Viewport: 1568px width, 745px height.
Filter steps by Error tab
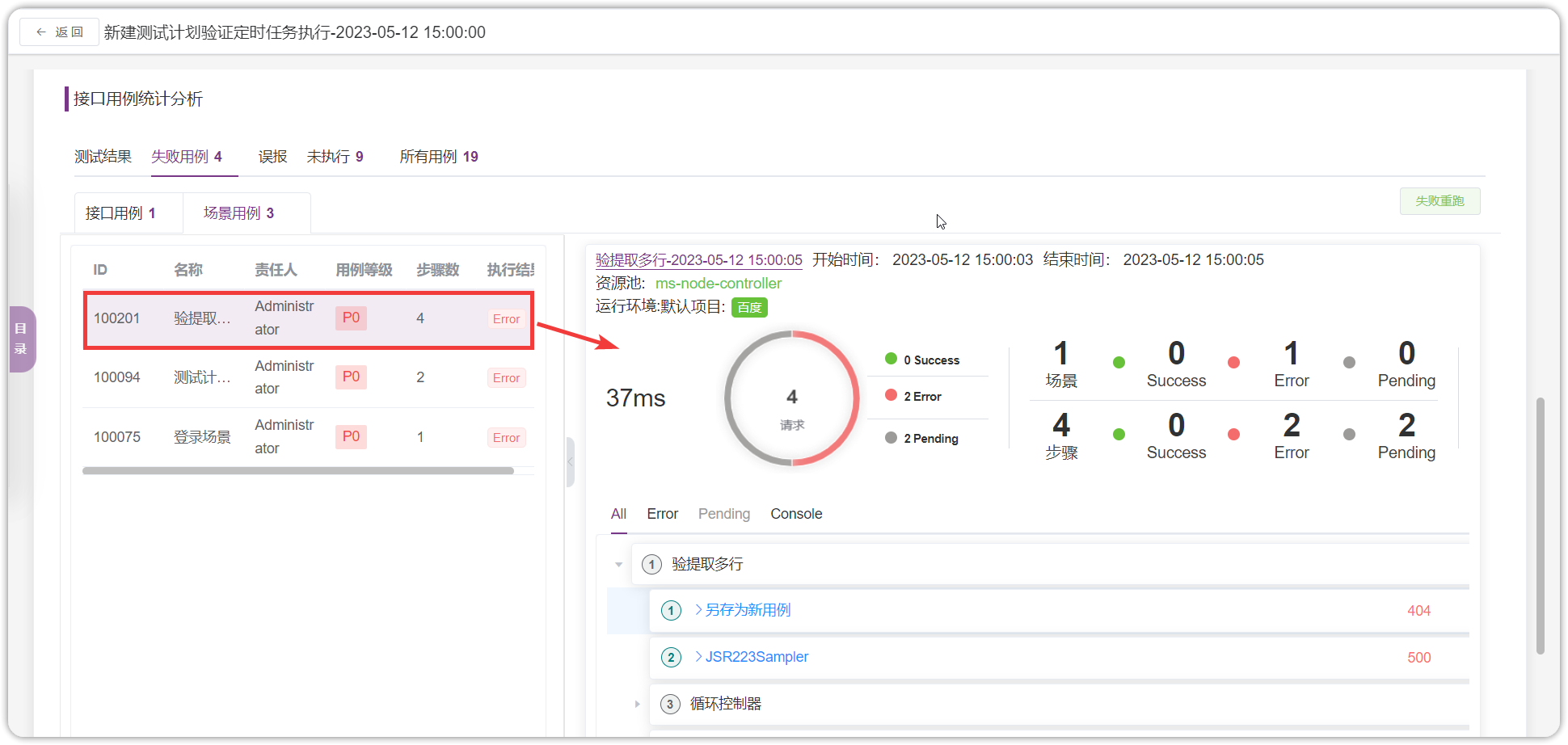(663, 514)
